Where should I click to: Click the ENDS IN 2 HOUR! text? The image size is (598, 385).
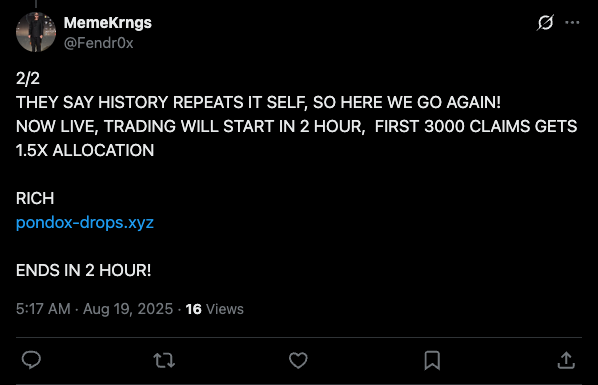[84, 271]
